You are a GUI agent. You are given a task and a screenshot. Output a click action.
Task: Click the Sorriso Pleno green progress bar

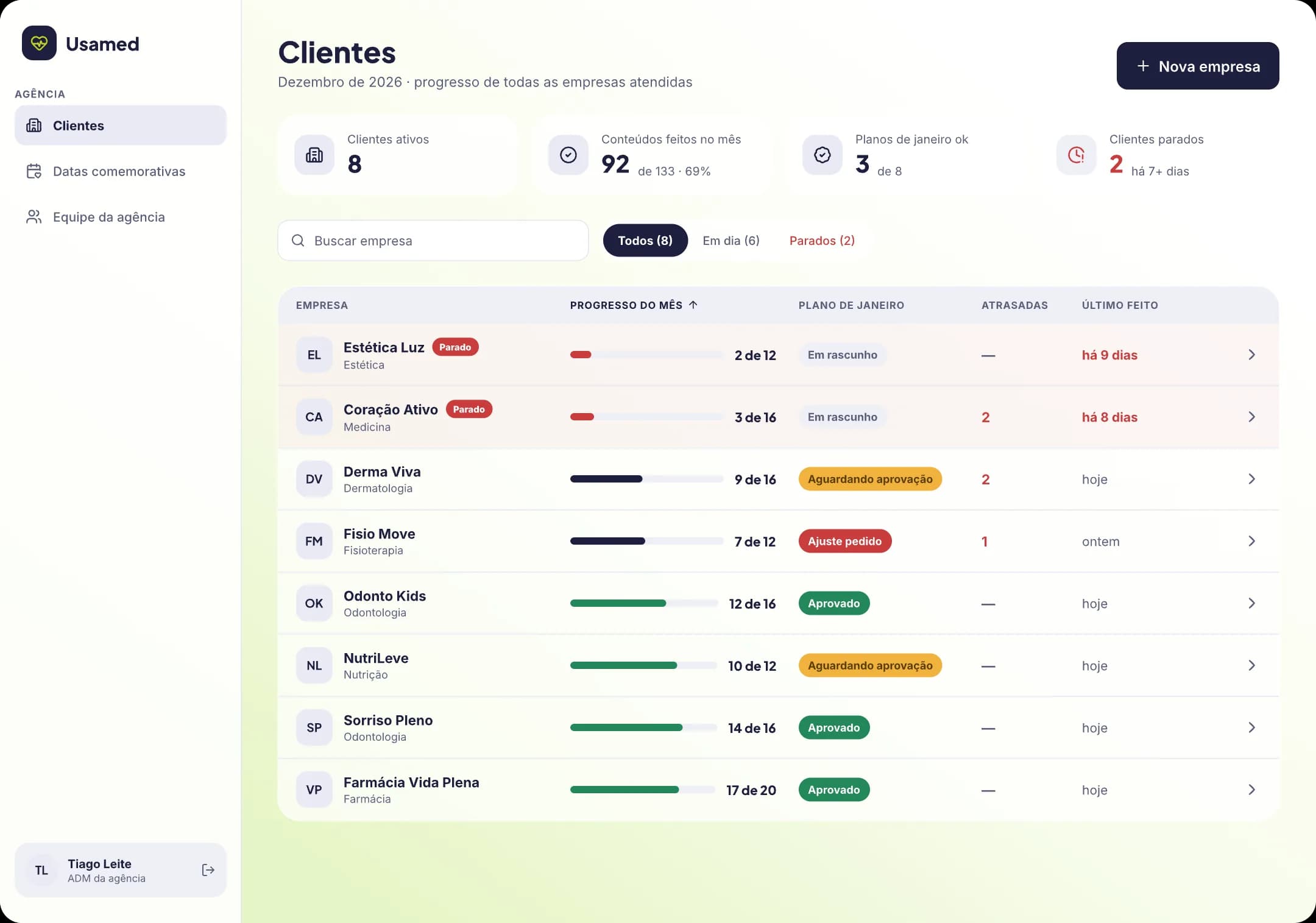point(643,727)
